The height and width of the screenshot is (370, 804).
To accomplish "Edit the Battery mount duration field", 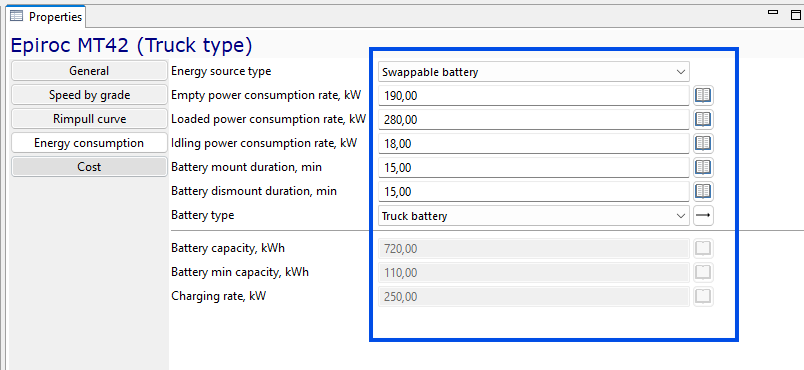I will point(534,168).
